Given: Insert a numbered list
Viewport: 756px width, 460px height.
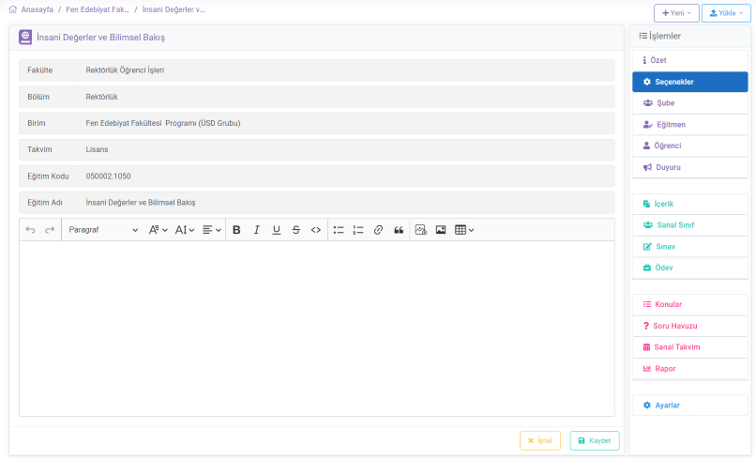Looking at the screenshot, I should 358,230.
